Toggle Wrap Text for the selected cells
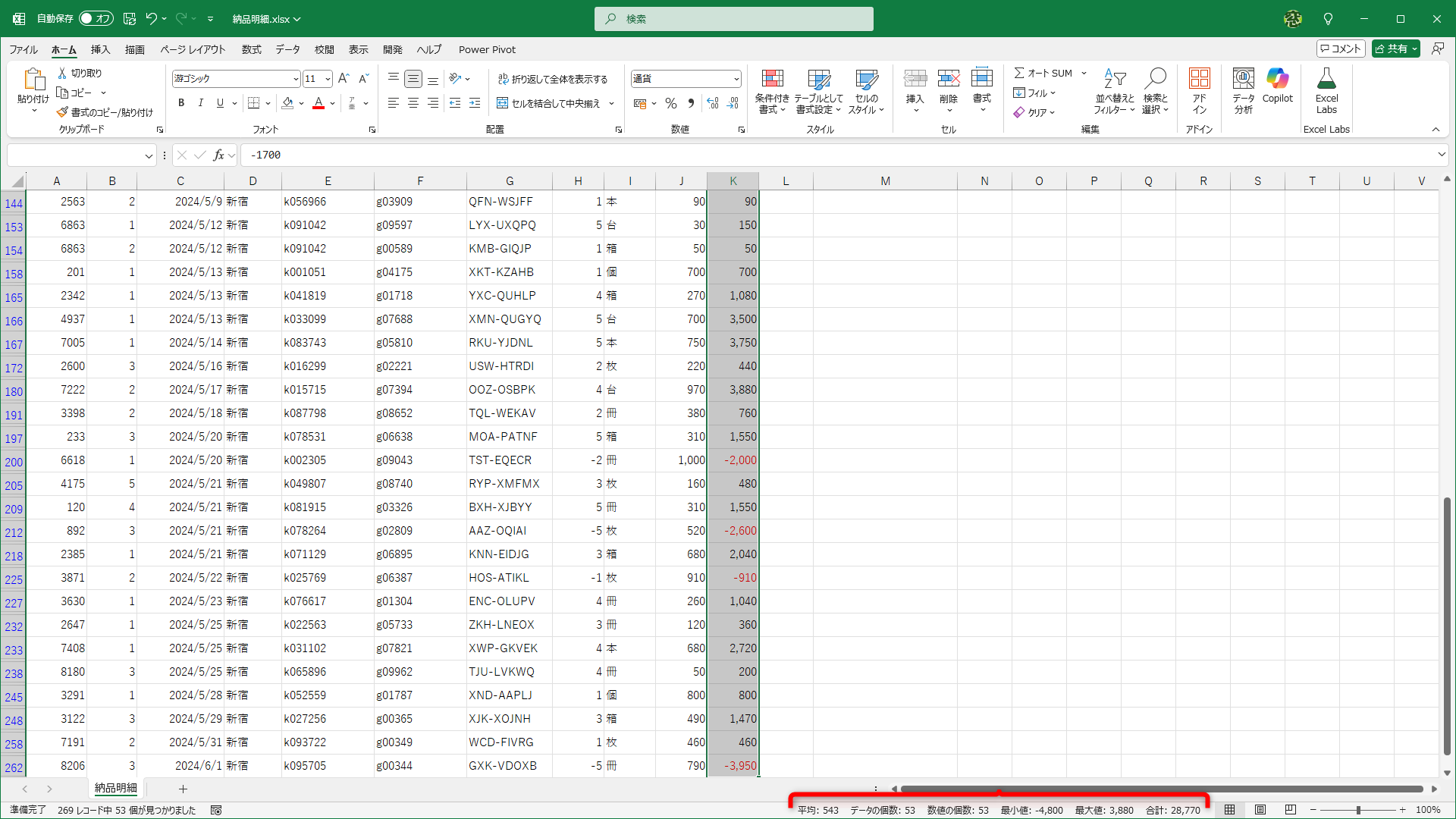The image size is (1456, 819). (552, 79)
